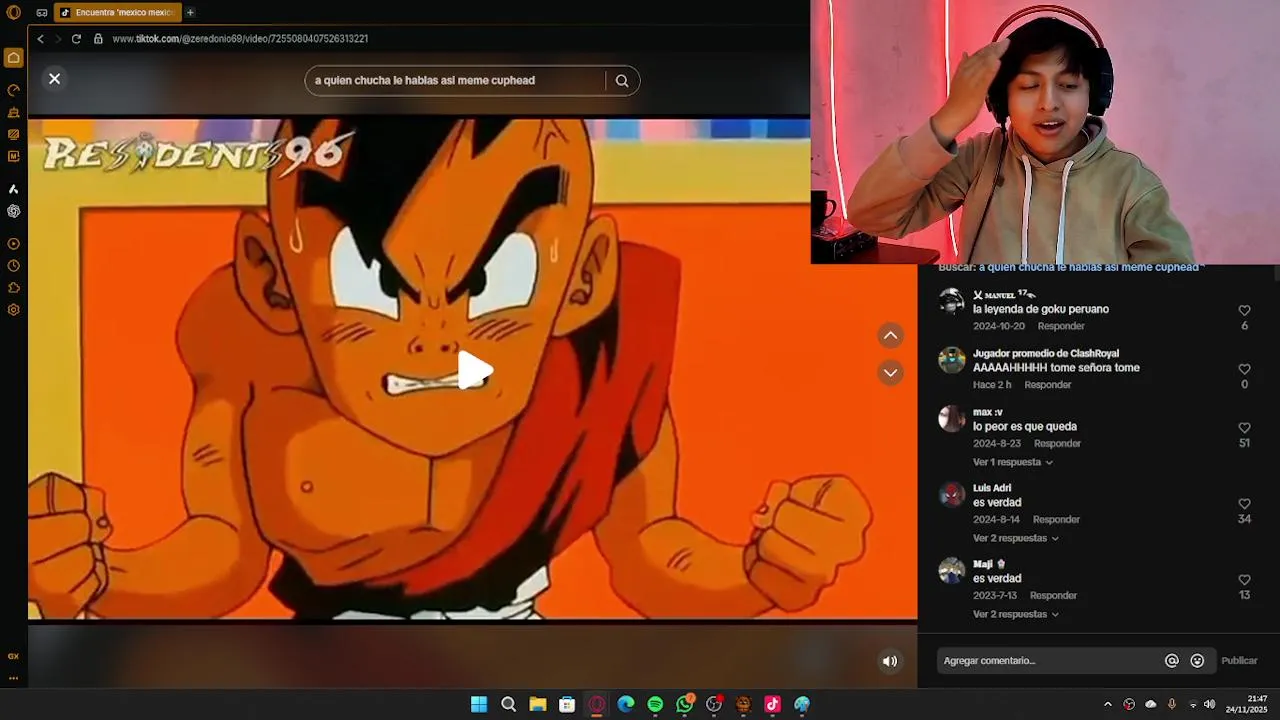Click the GX label at sidebar bottom
The width and height of the screenshot is (1280, 720).
(x=13, y=657)
